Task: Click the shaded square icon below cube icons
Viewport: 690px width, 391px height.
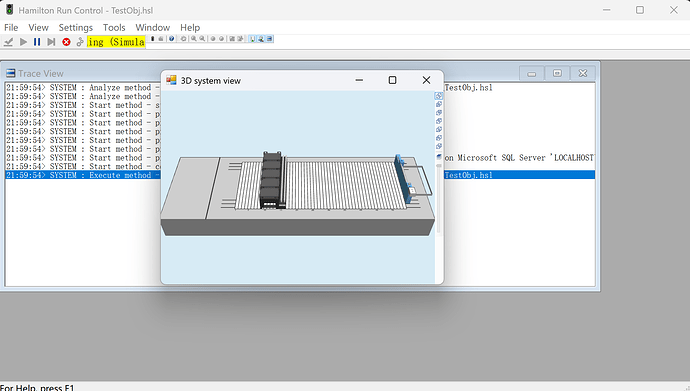Action: click(x=439, y=157)
